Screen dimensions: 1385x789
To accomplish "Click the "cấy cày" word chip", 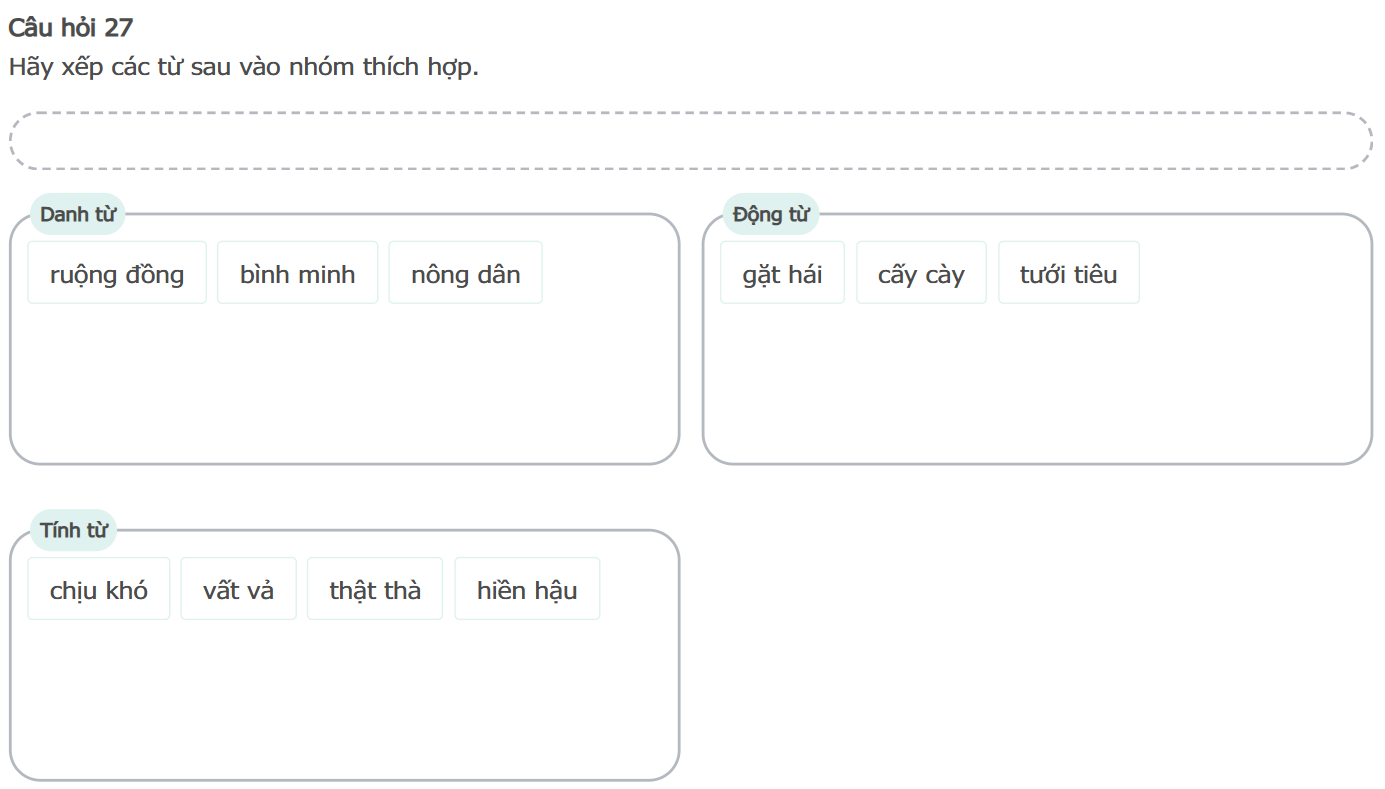I will 921,273.
